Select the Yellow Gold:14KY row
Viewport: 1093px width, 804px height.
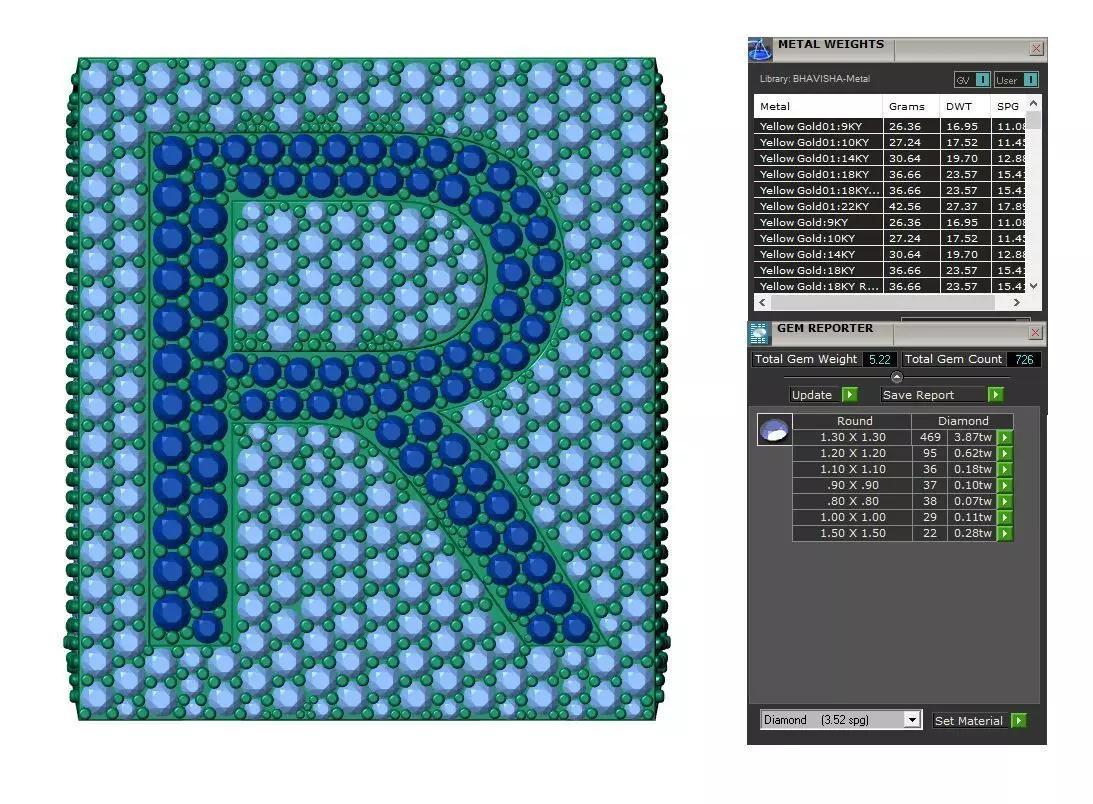pos(889,255)
